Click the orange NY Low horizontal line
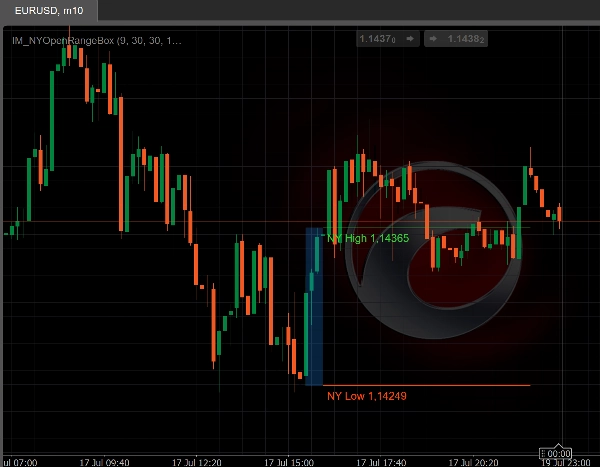This screenshot has width=600, height=467. pyautogui.click(x=427, y=385)
